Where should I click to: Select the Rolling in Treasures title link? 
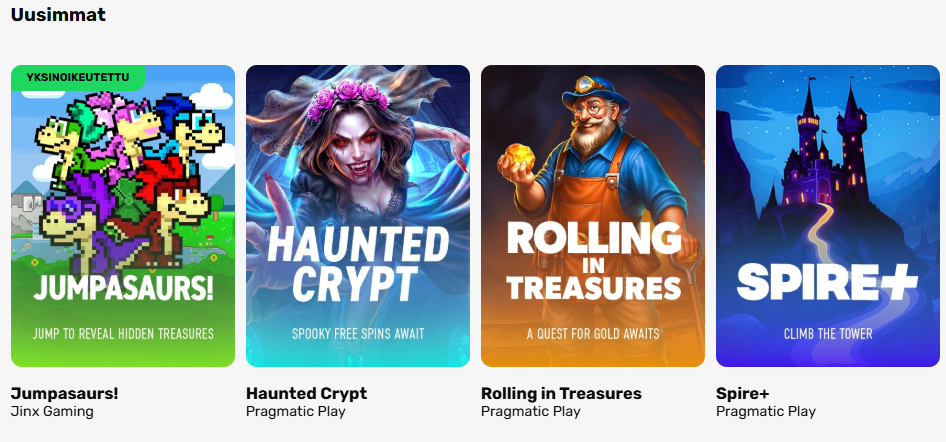561,394
